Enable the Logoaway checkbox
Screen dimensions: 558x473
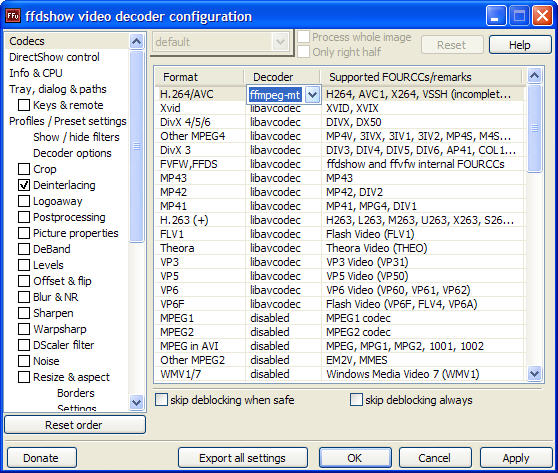point(24,201)
